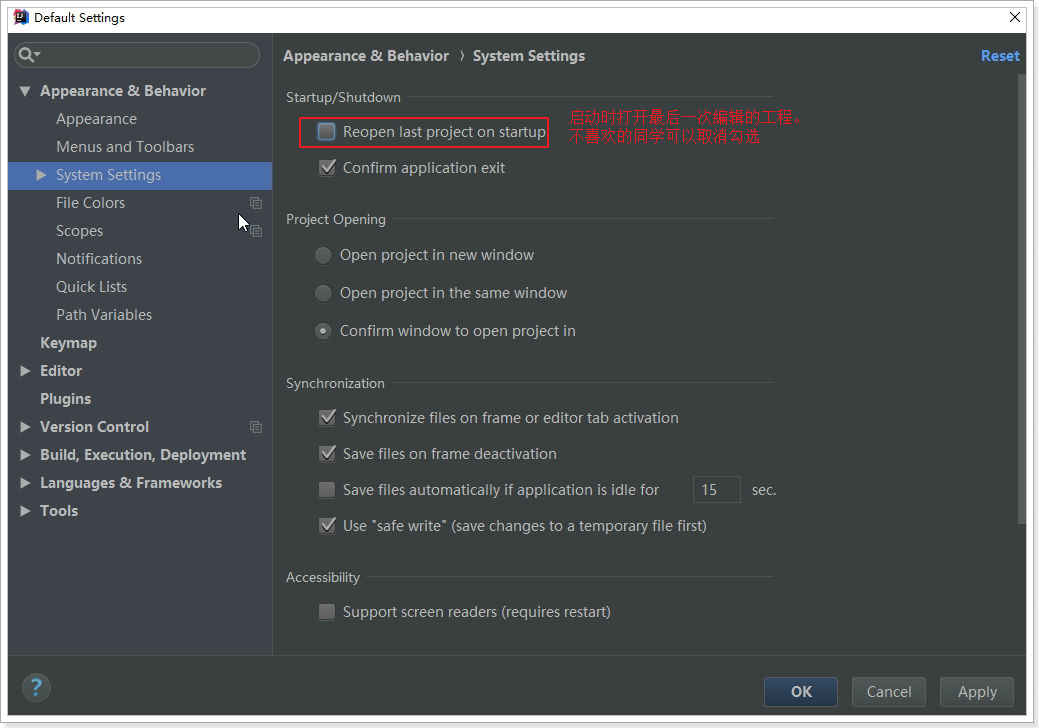Expand Build, Execution, Deployment section
This screenshot has width=1039, height=728.
(x=25, y=455)
